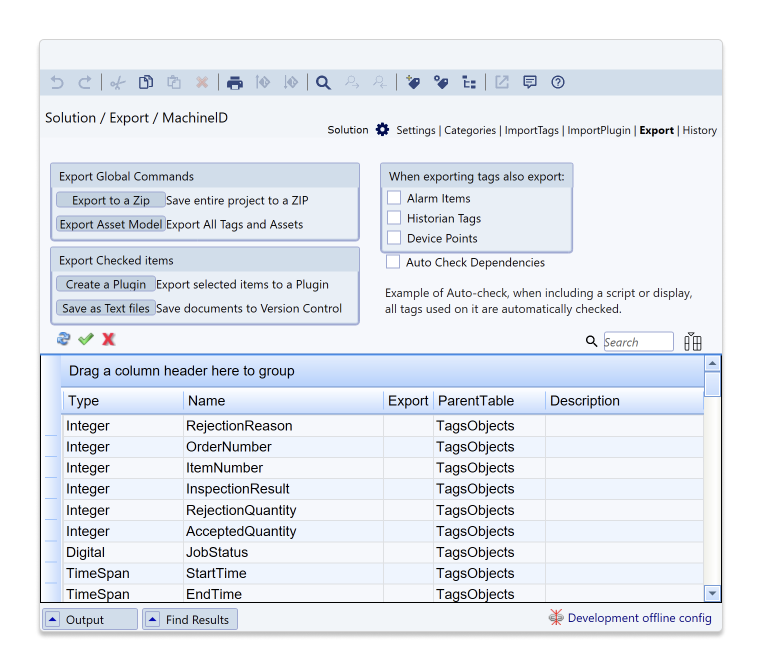762x671 pixels.
Task: Click the Export to a Zip button
Action: point(110,200)
